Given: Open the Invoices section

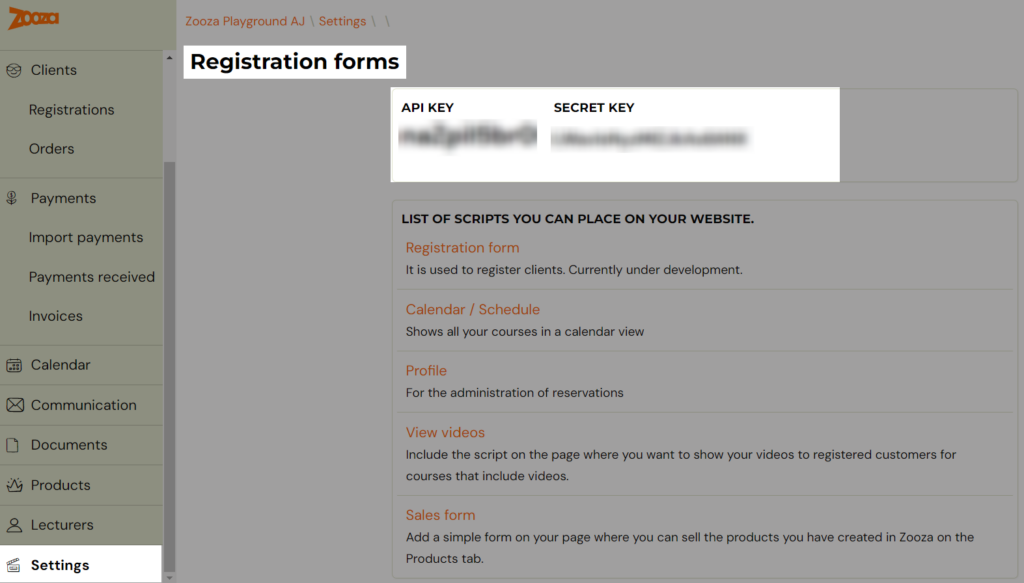Looking at the screenshot, I should [56, 316].
